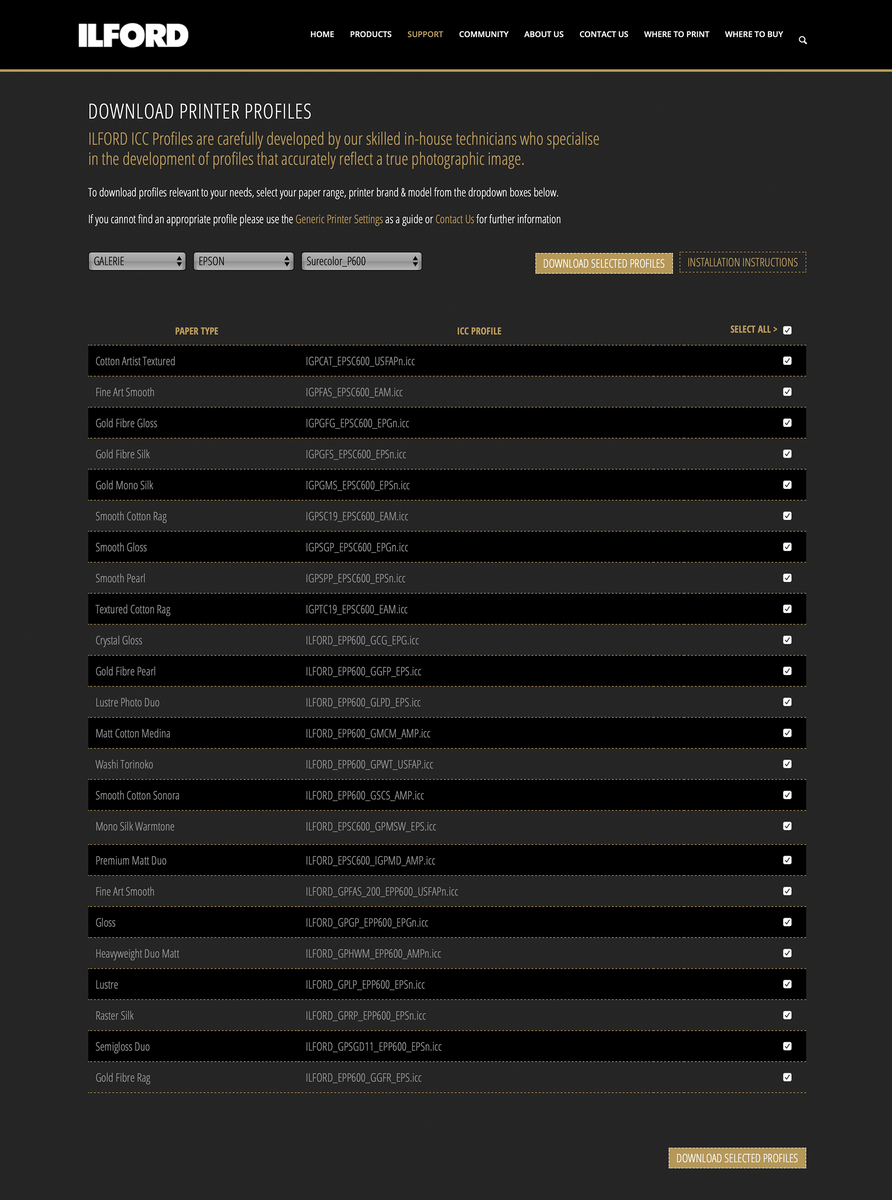
Task: Click ILFORD_EPP600_GCG_EPG.icc file name
Action: click(362, 640)
